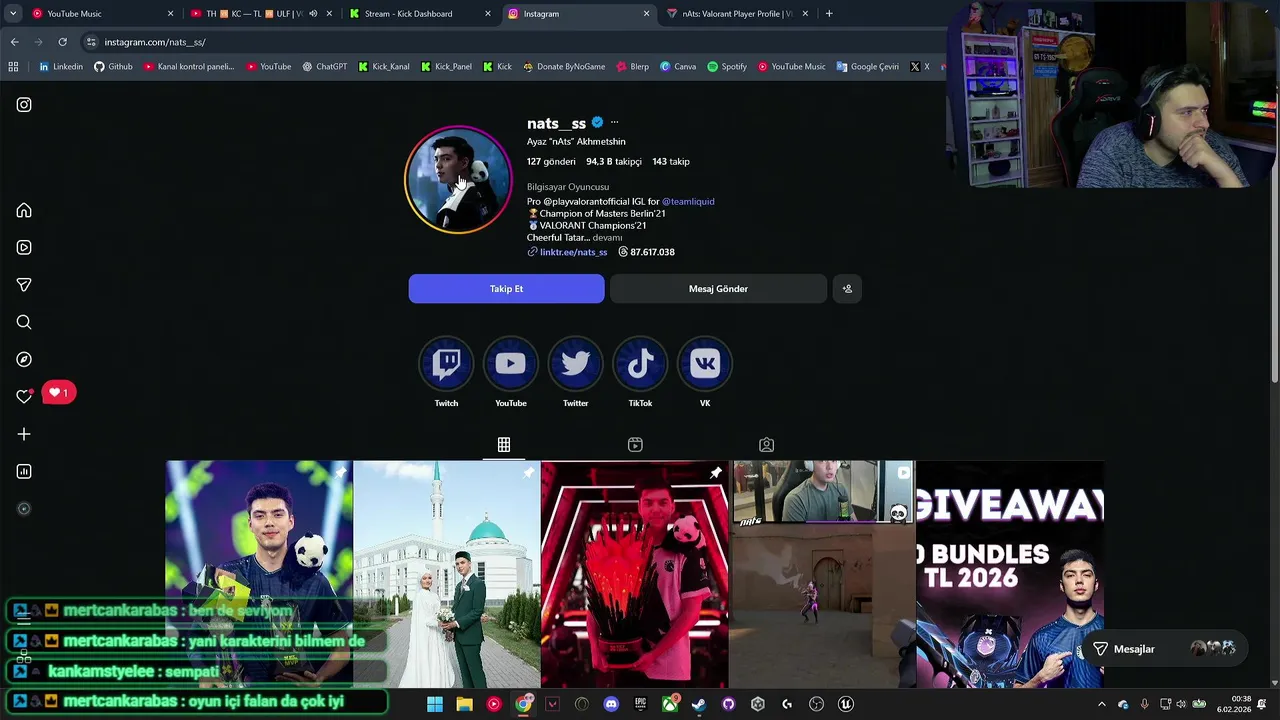
Task: Open Epic Games launcher from the taskbar
Action: (x=640, y=704)
